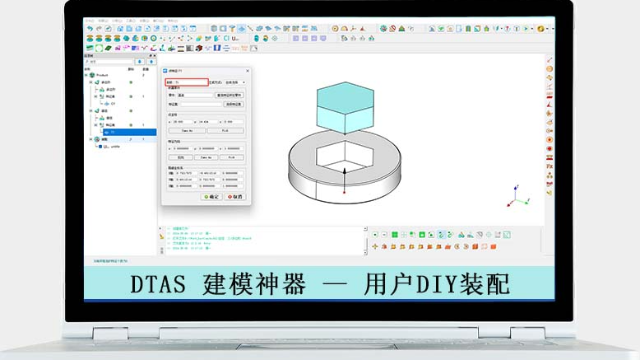The image size is (640, 360).
Task: Click the 'CI' icon in the second toolbar row
Action: [227, 38]
